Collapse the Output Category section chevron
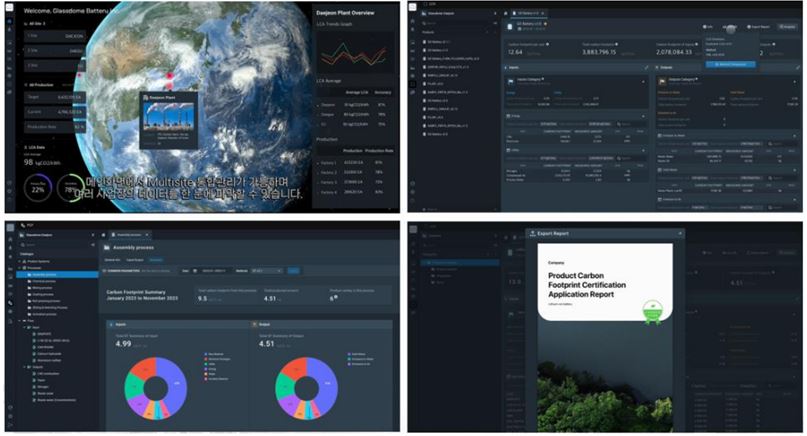Screen dimensions: 807x436 coord(794,82)
